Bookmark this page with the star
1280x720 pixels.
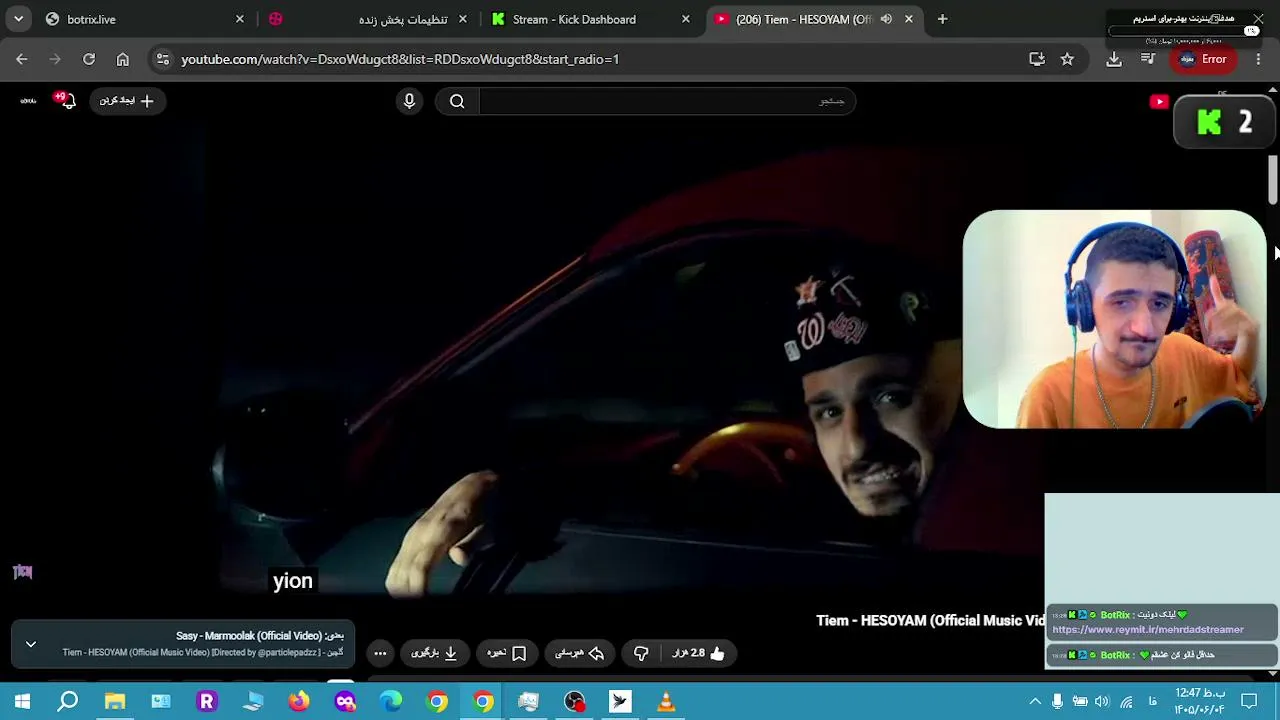[x=1067, y=59]
